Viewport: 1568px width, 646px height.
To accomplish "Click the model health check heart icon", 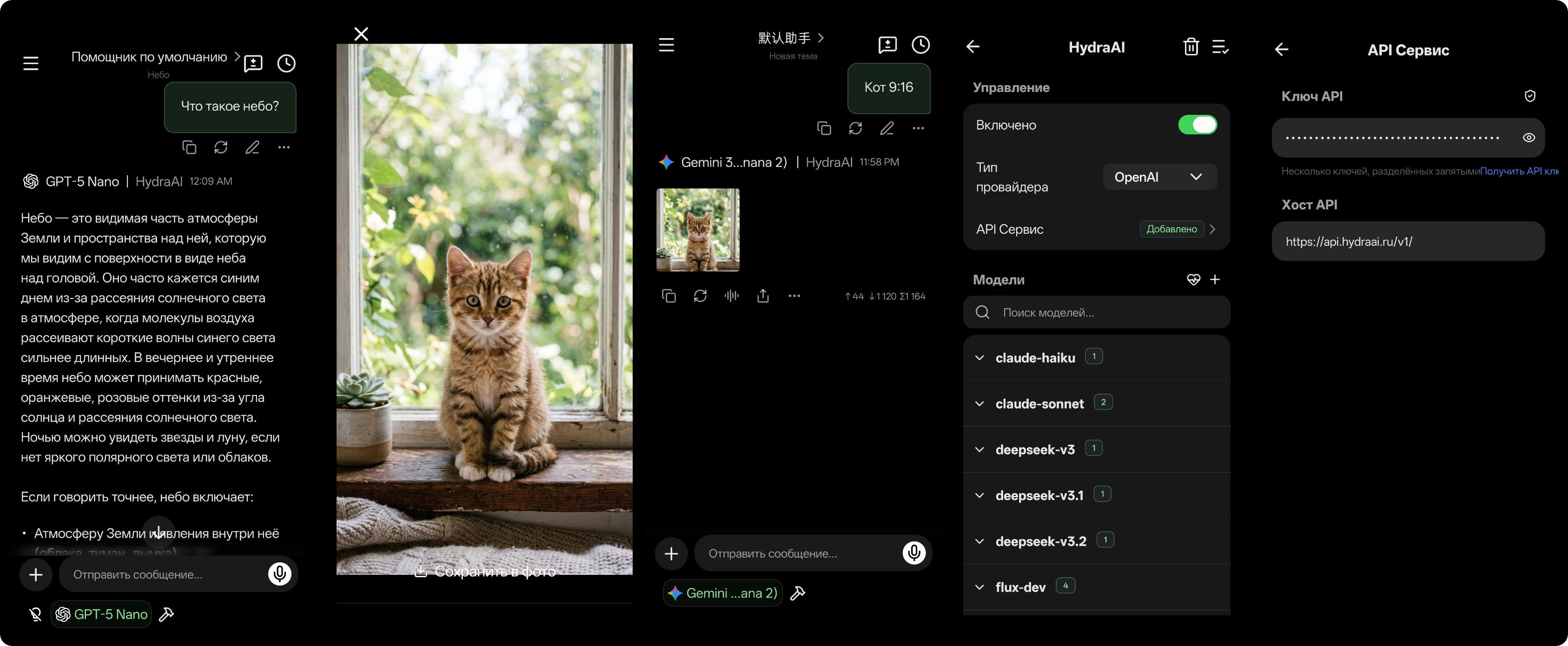I will [1193, 280].
